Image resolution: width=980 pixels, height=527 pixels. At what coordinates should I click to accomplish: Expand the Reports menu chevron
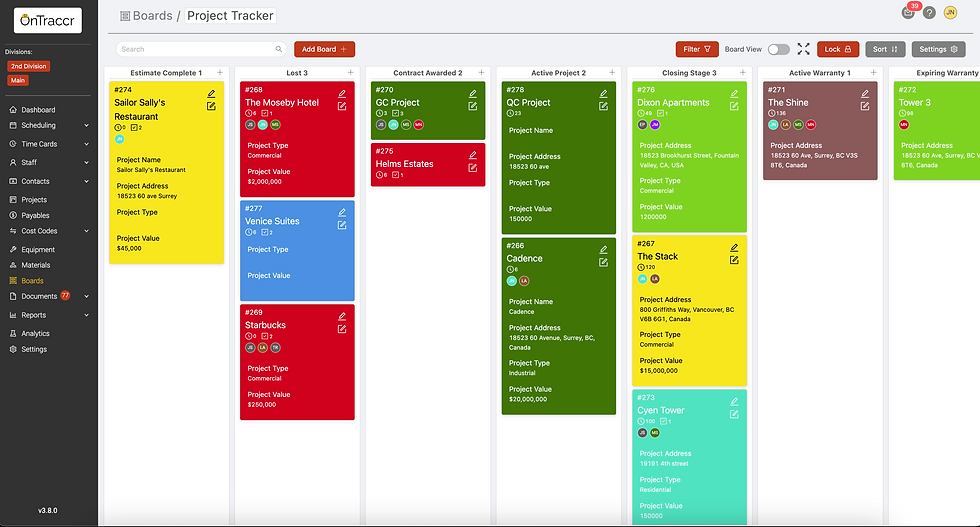point(86,315)
